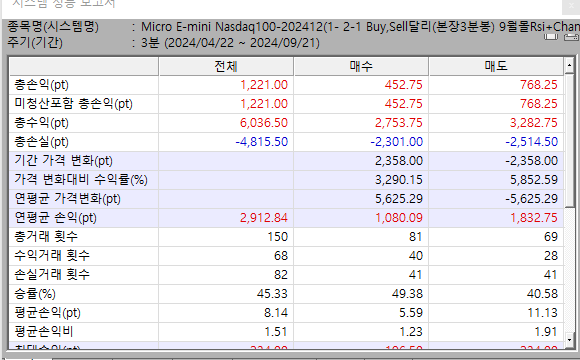
Task: Click the 평균손익(pt) row label
Action: tap(47, 313)
